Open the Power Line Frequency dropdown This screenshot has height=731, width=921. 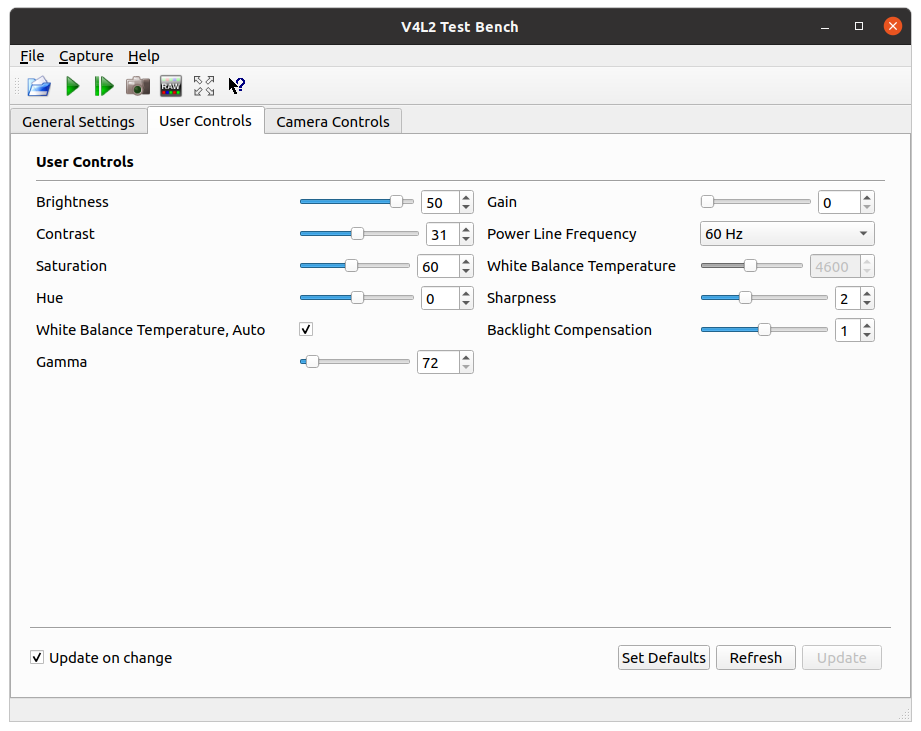[x=787, y=234]
